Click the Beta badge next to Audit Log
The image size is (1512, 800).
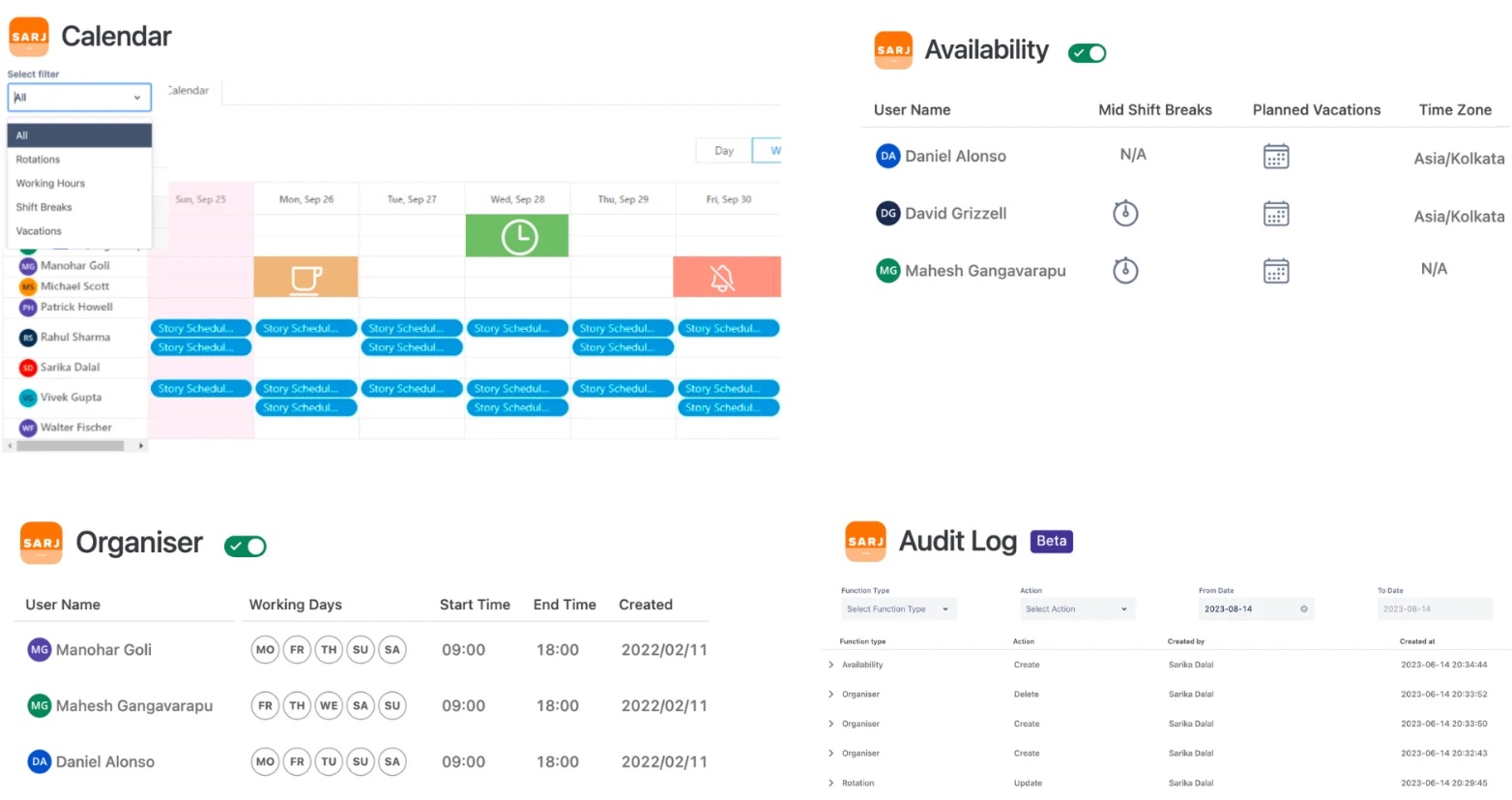[x=1052, y=542]
